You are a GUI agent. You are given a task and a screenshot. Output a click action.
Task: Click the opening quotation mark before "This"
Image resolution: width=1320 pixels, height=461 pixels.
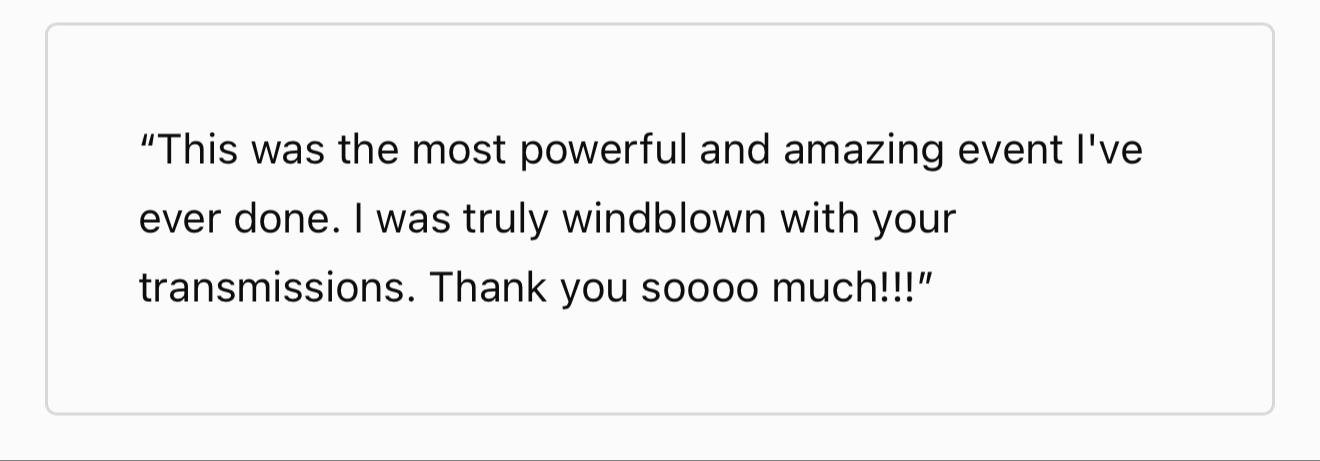tap(146, 142)
